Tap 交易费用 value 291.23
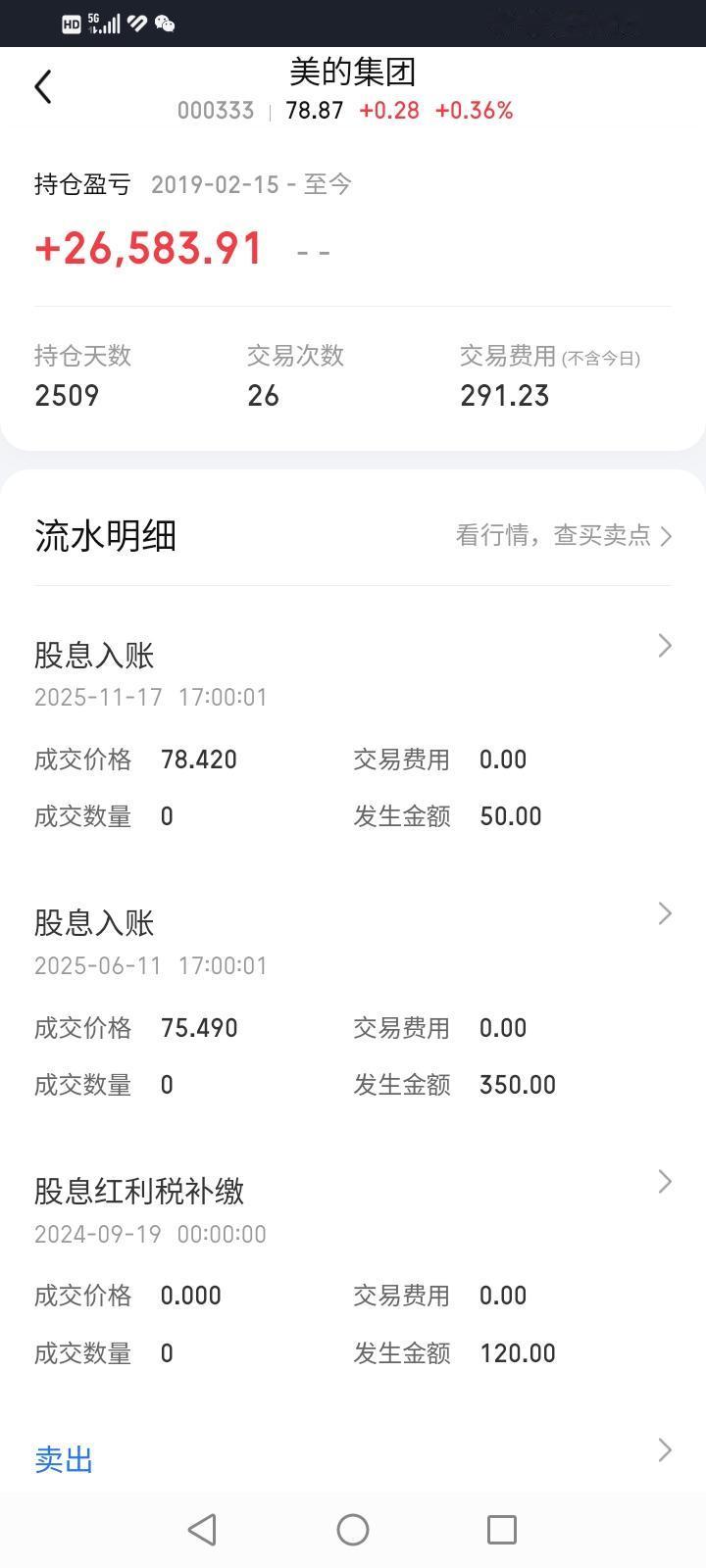 [505, 396]
